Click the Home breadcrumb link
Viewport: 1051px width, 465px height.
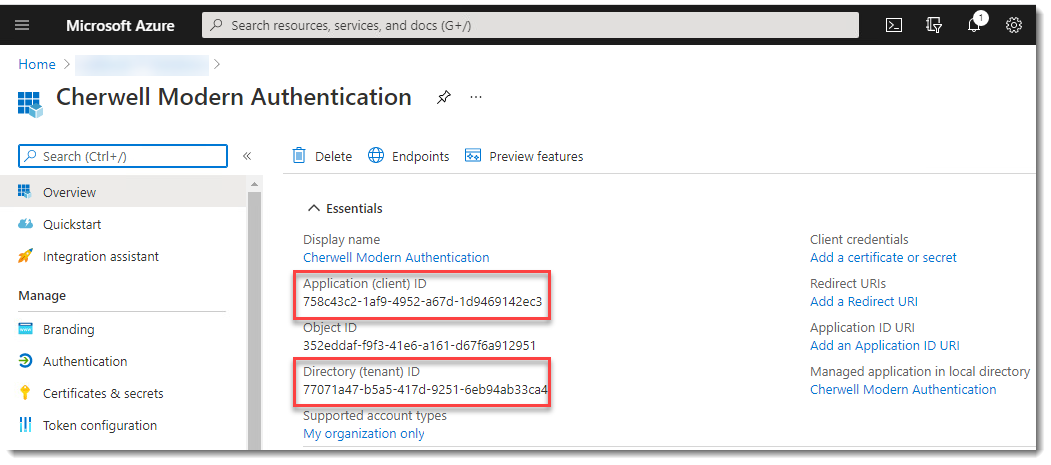tap(37, 65)
